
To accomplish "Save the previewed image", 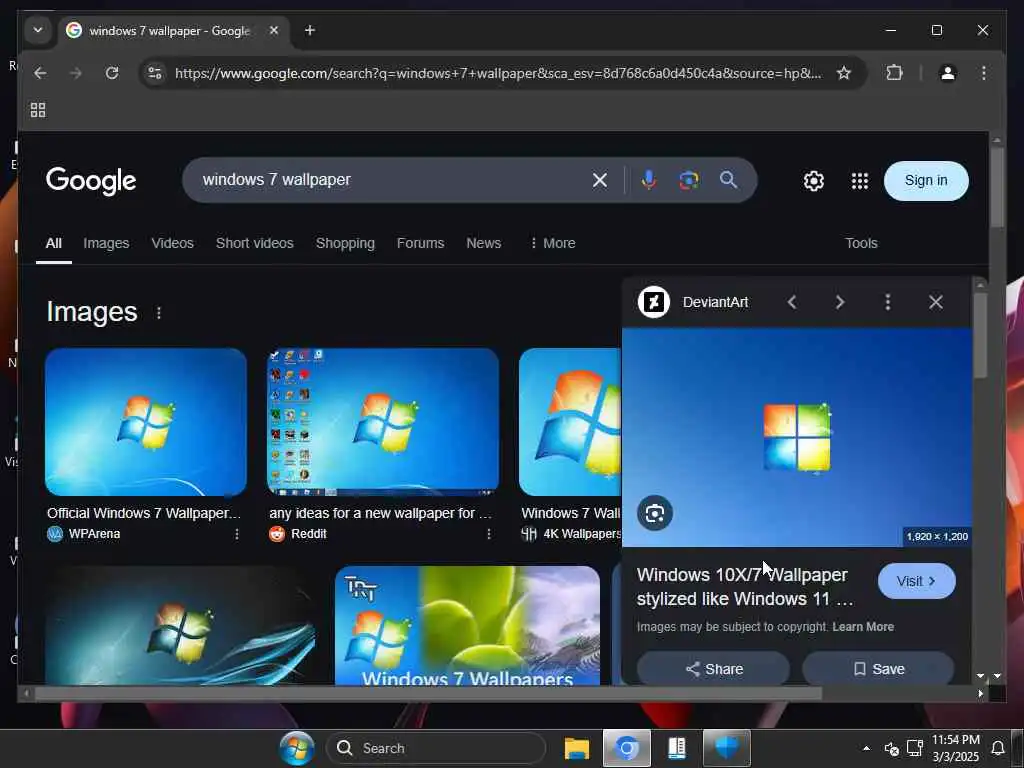I will (878, 668).
